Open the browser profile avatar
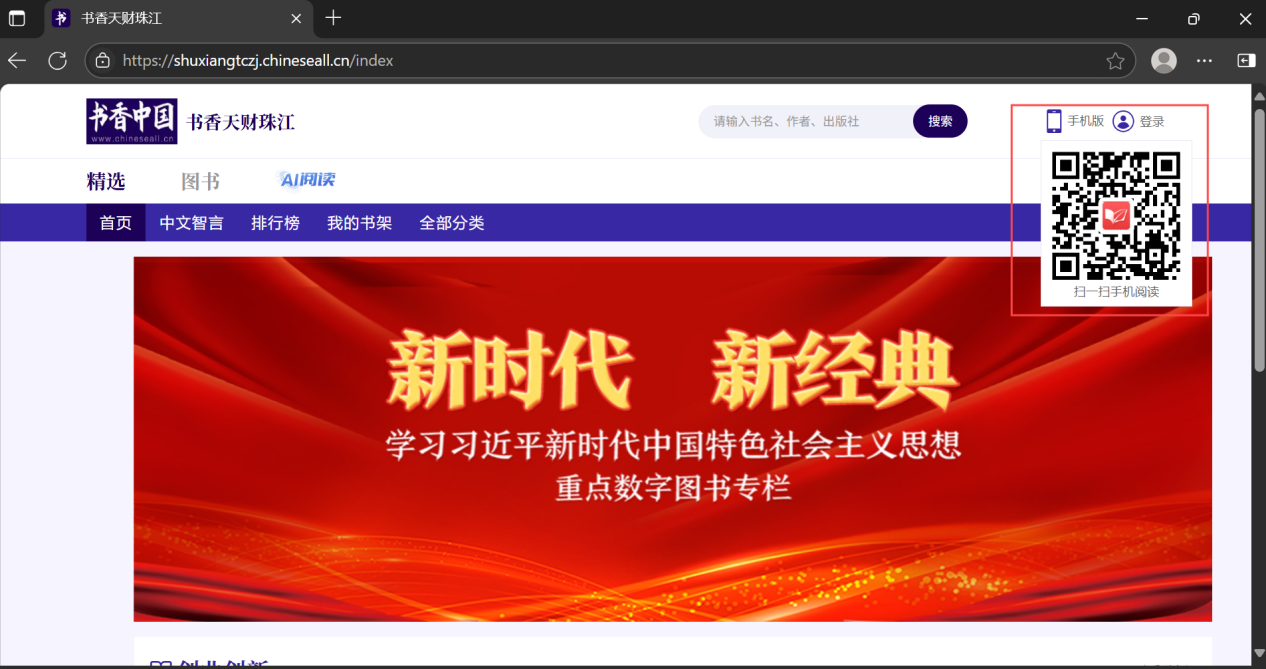1266x669 pixels. tap(1163, 61)
